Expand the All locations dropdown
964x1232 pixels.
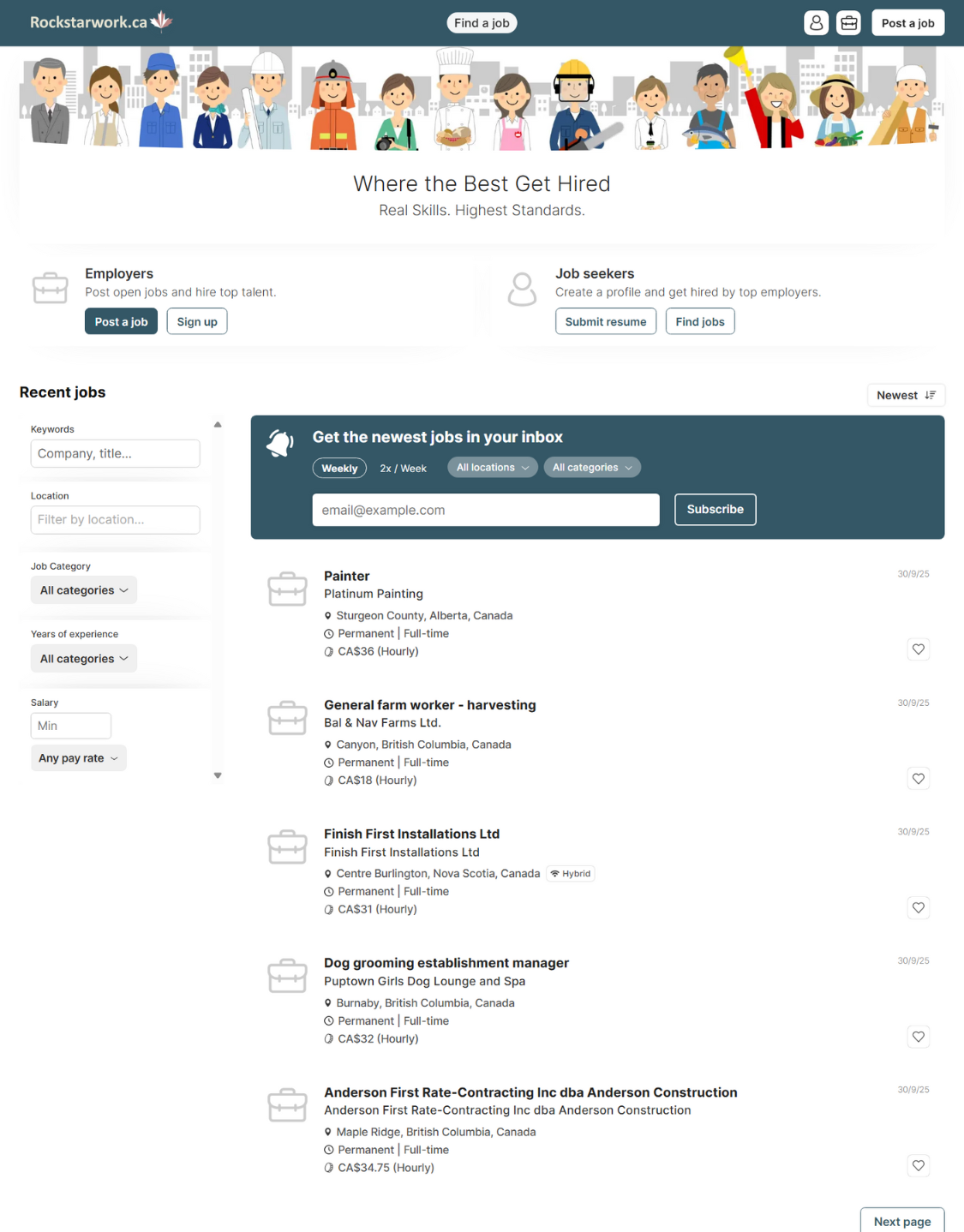pos(492,468)
